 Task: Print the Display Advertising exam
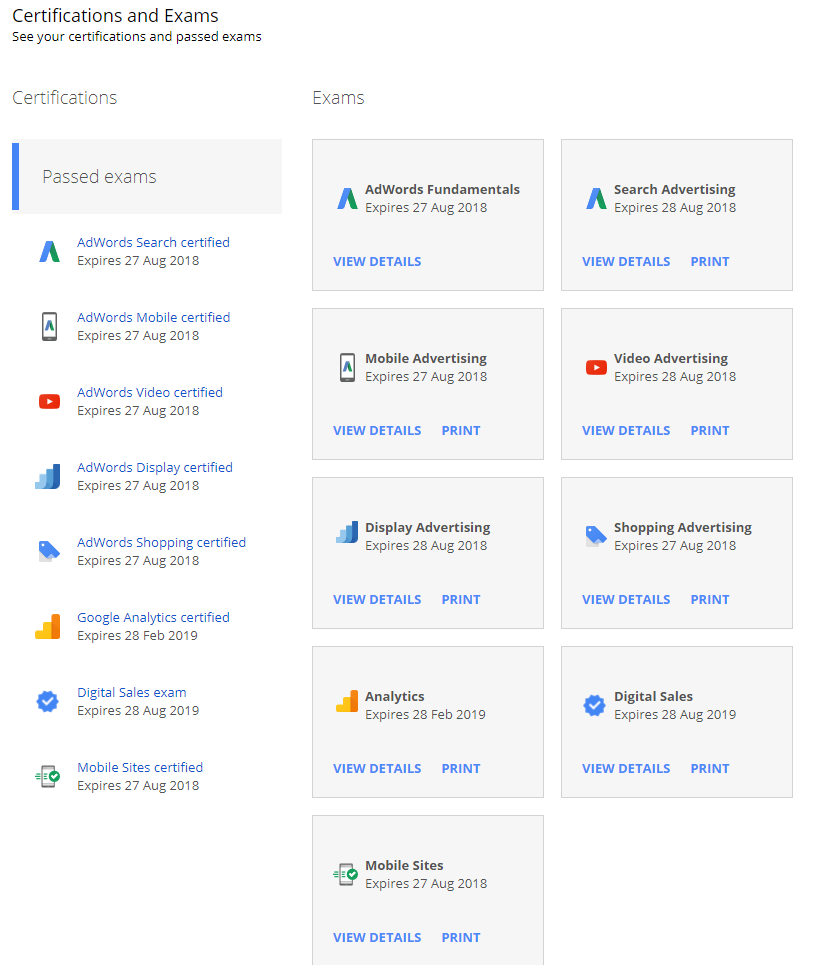pos(461,599)
